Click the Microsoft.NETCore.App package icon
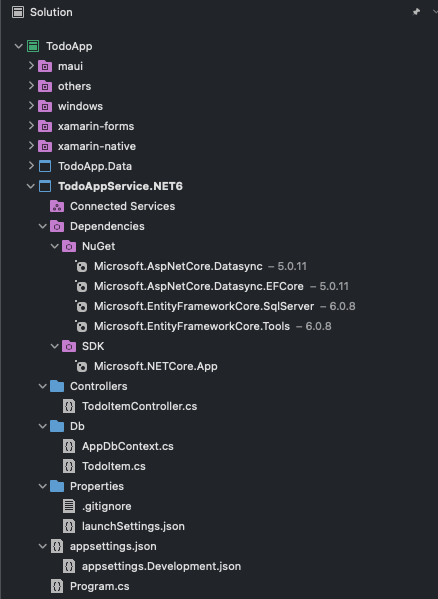Viewport: 438px width, 599px height. click(81, 366)
